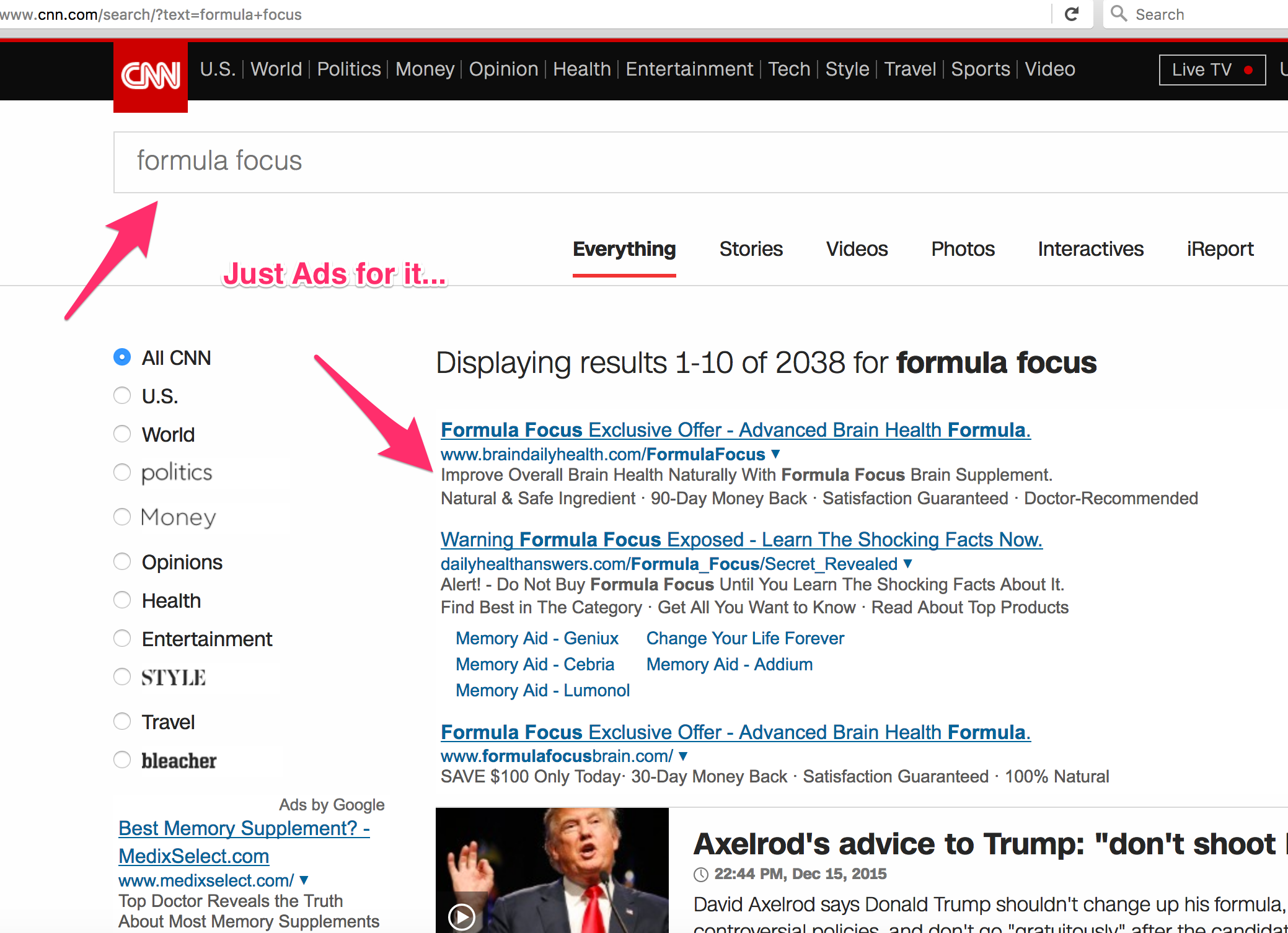This screenshot has width=1288, height=933.
Task: Select the bleacher radio filter
Action: [x=122, y=760]
